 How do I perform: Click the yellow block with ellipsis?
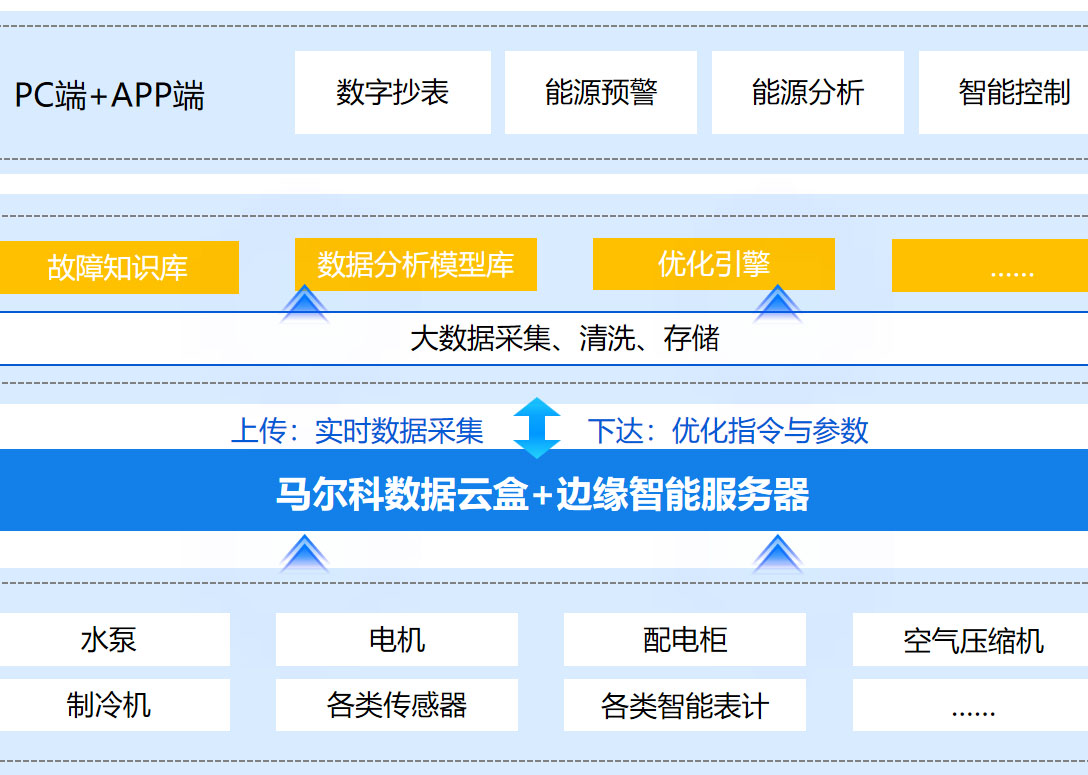[990, 266]
